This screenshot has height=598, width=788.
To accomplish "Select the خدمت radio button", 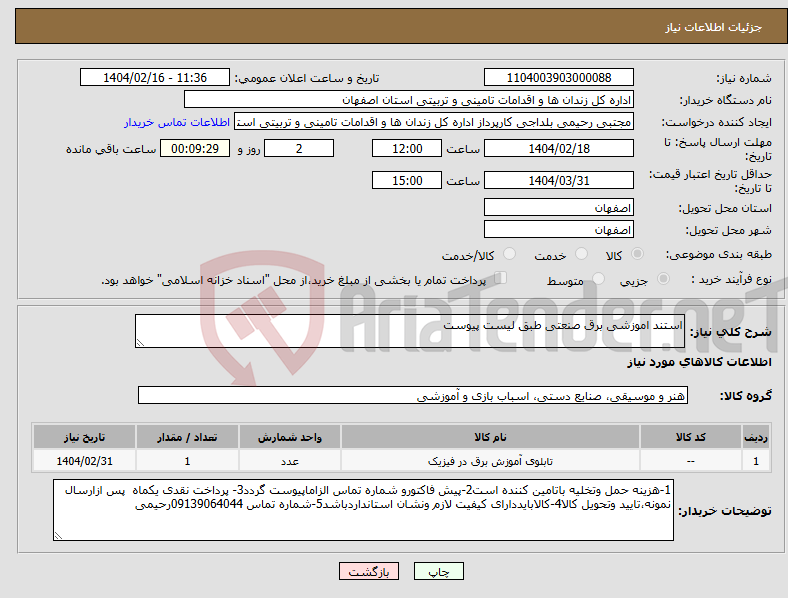I will [581, 254].
